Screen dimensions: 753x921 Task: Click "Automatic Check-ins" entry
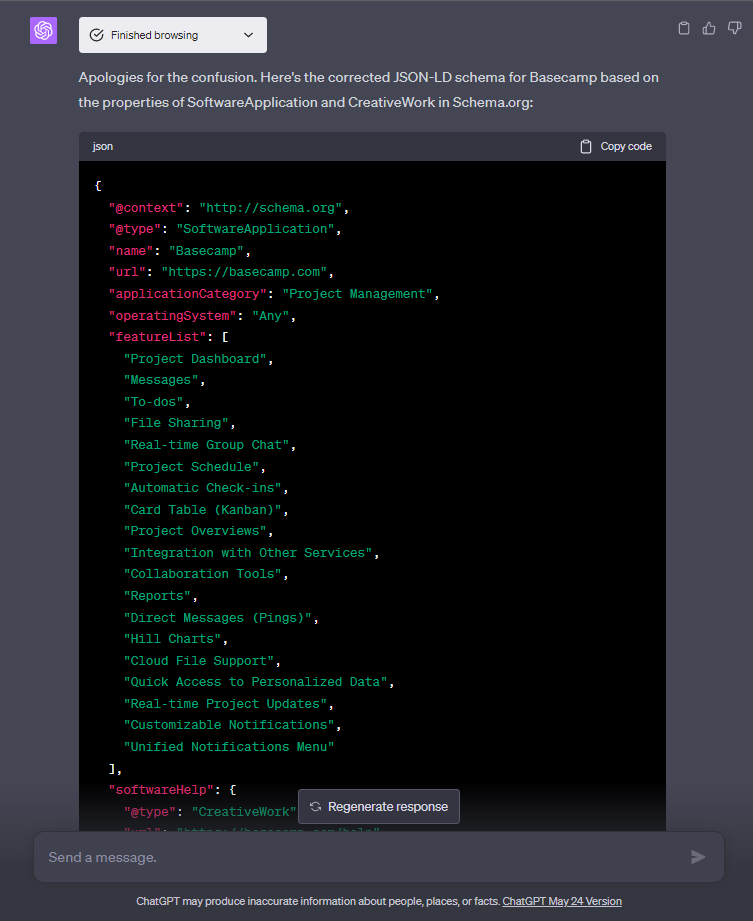tap(203, 488)
